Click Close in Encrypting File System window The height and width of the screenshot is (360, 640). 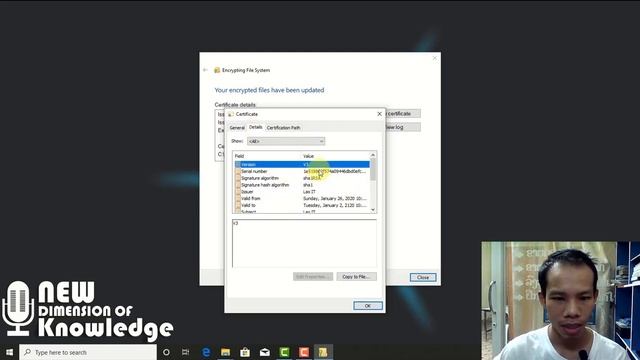click(x=423, y=277)
